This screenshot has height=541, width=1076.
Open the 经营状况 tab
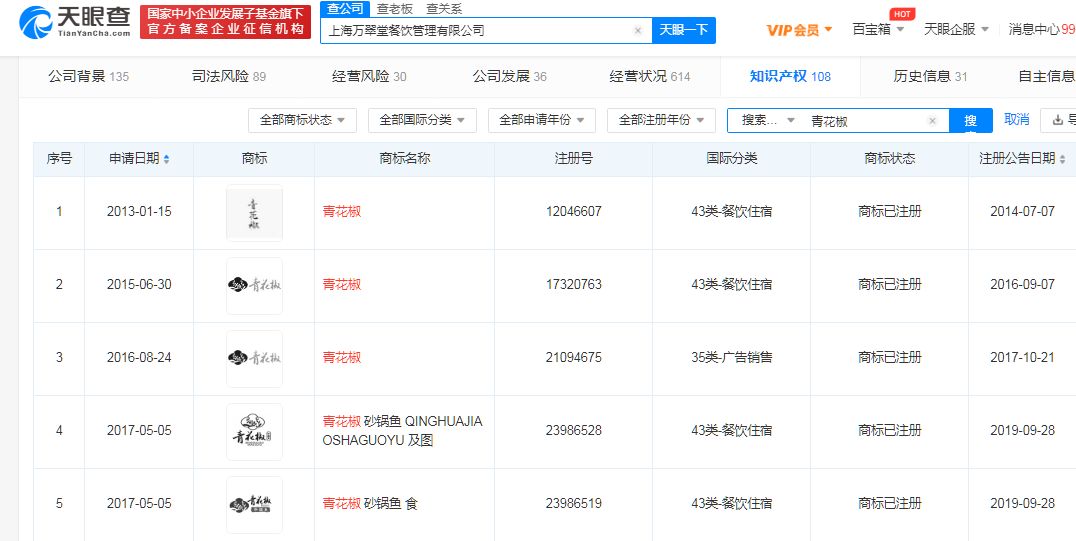click(649, 76)
